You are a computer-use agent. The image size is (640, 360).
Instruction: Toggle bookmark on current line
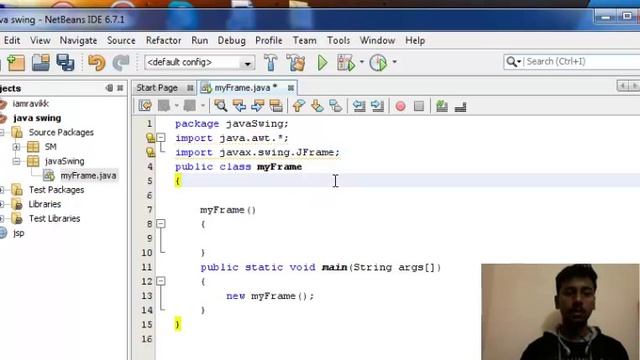336,106
